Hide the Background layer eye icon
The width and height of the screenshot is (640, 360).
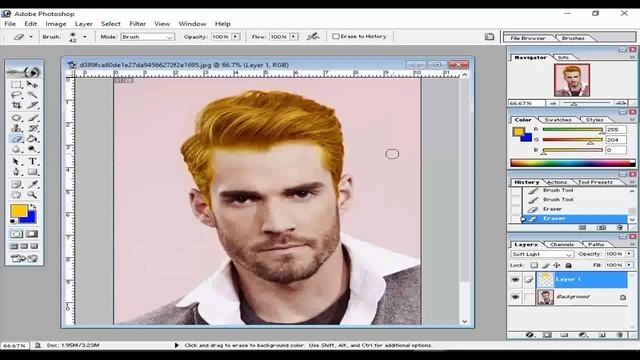tap(515, 297)
